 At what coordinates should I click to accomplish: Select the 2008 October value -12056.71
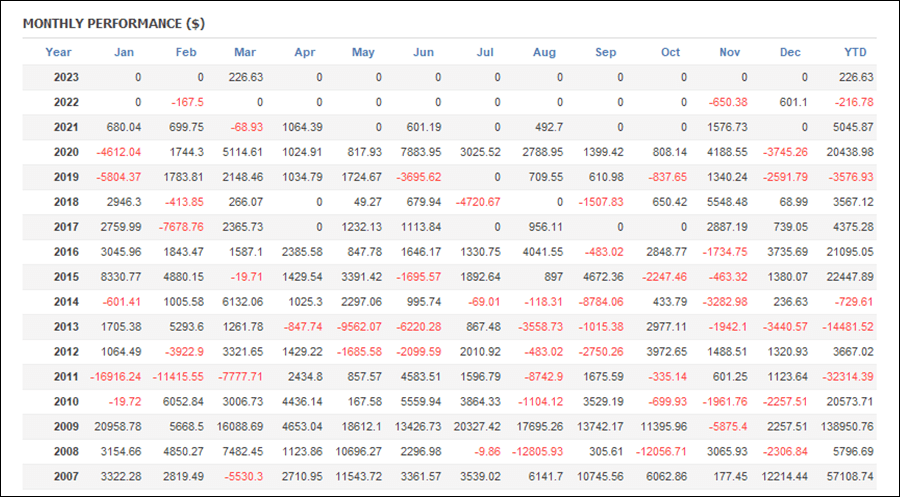click(x=661, y=452)
